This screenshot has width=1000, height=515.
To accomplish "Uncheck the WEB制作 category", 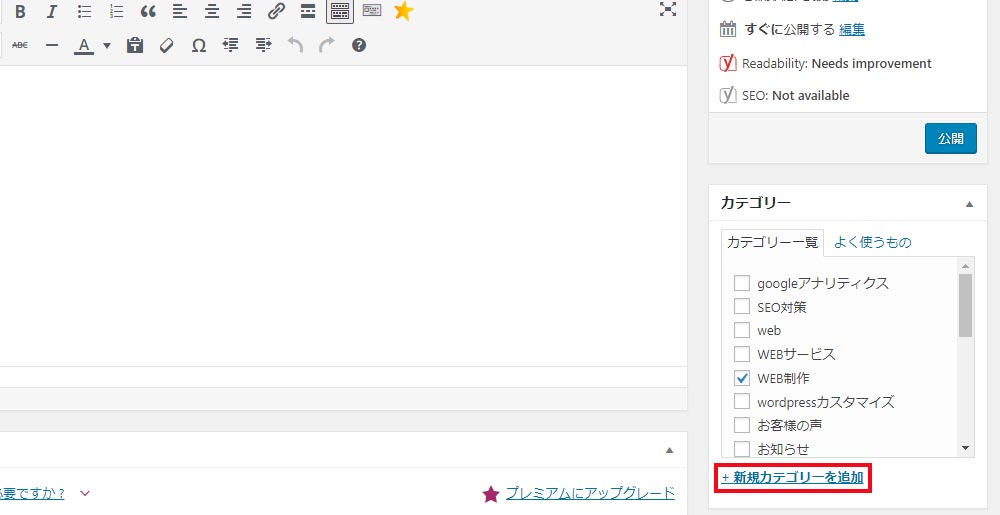I will pyautogui.click(x=742, y=378).
